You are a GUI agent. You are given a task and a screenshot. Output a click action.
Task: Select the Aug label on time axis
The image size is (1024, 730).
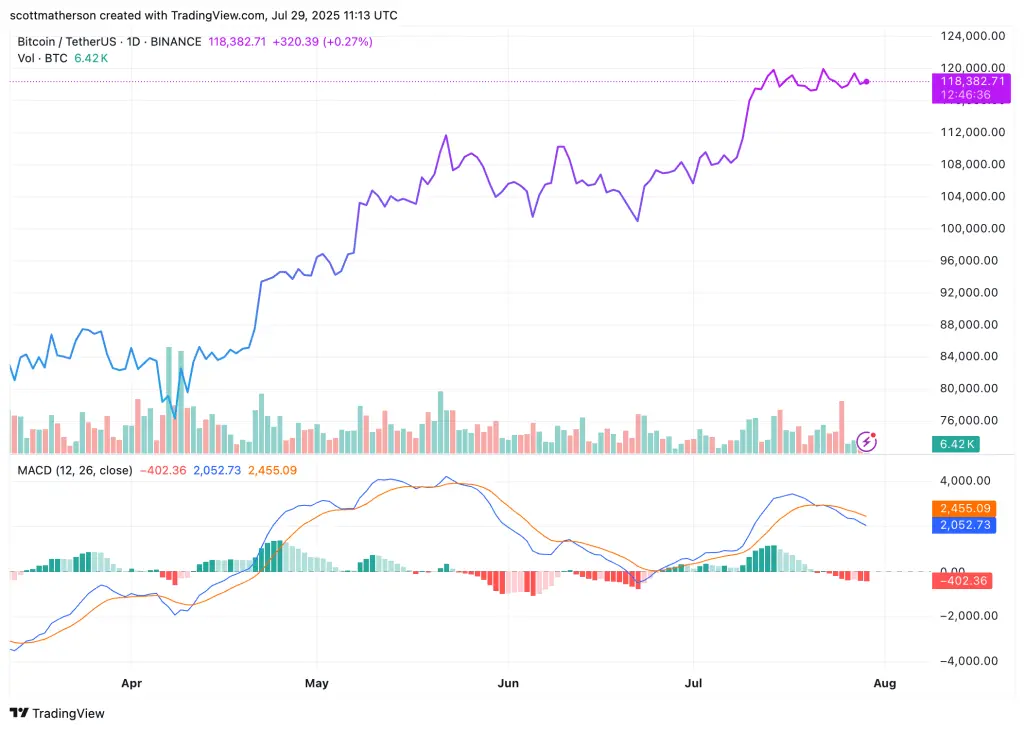pyautogui.click(x=885, y=683)
